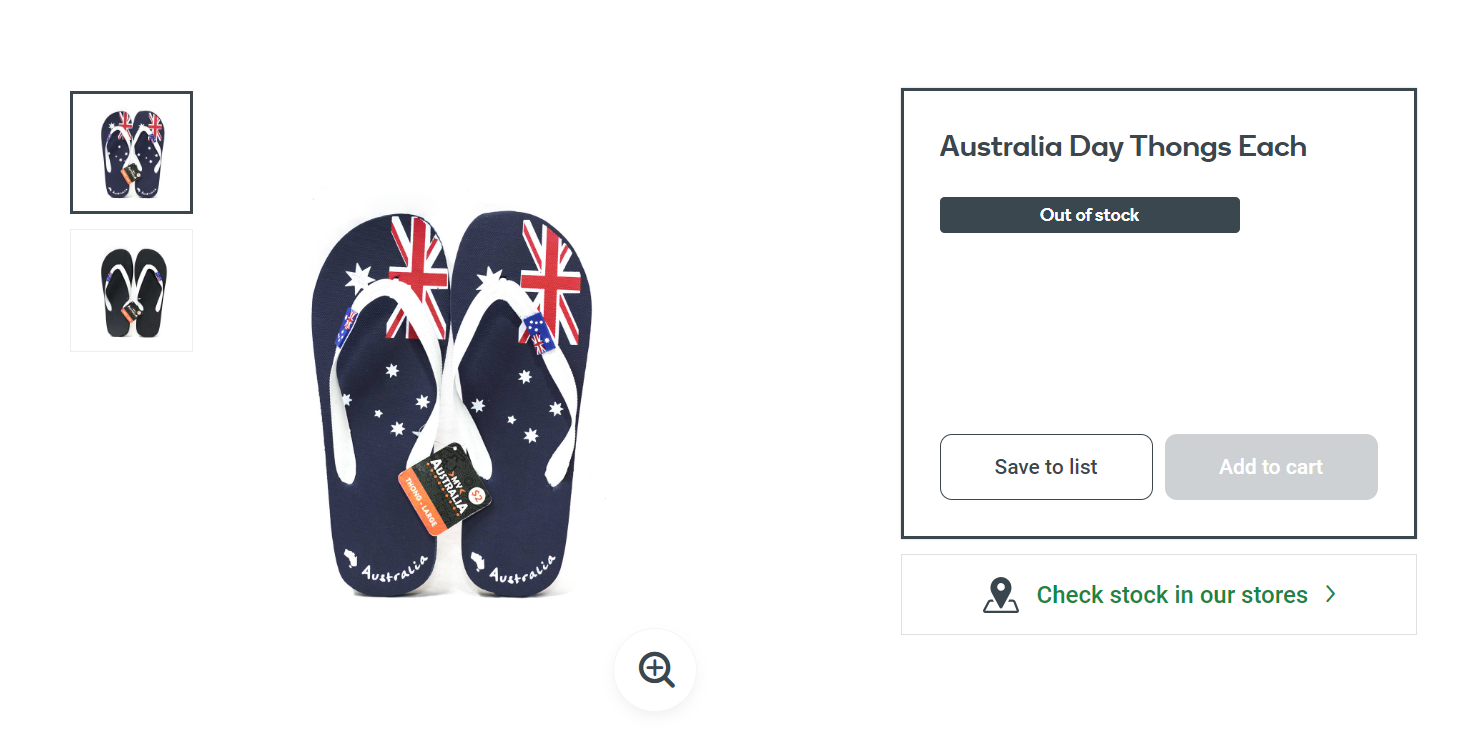The image size is (1468, 736).
Task: Select the black thongs alternate thumbnail
Action: 131,290
